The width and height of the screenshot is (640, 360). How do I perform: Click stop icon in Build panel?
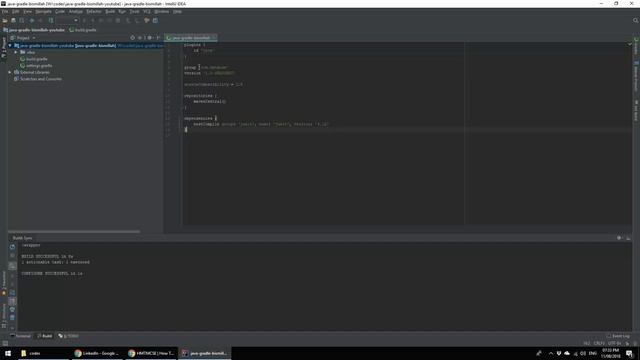12,256
